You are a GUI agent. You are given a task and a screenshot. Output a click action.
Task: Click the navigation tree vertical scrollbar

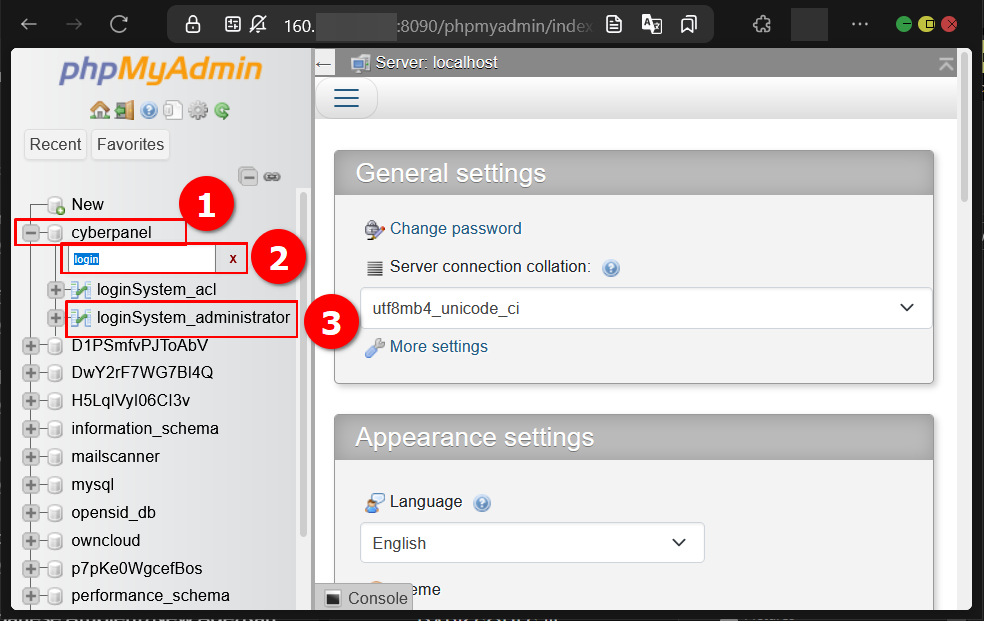point(304,364)
